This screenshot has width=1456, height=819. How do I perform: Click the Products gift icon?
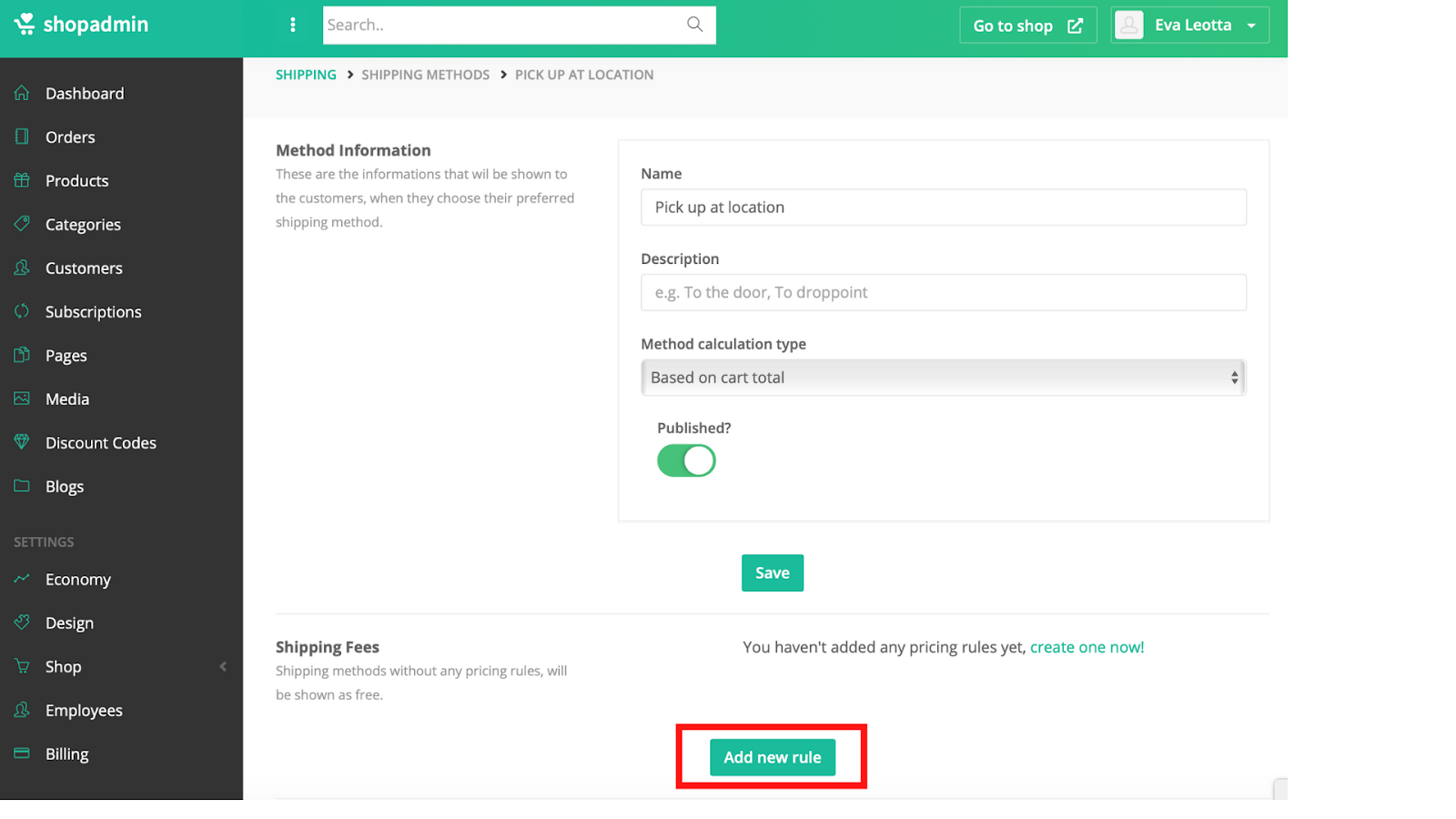pos(22,180)
